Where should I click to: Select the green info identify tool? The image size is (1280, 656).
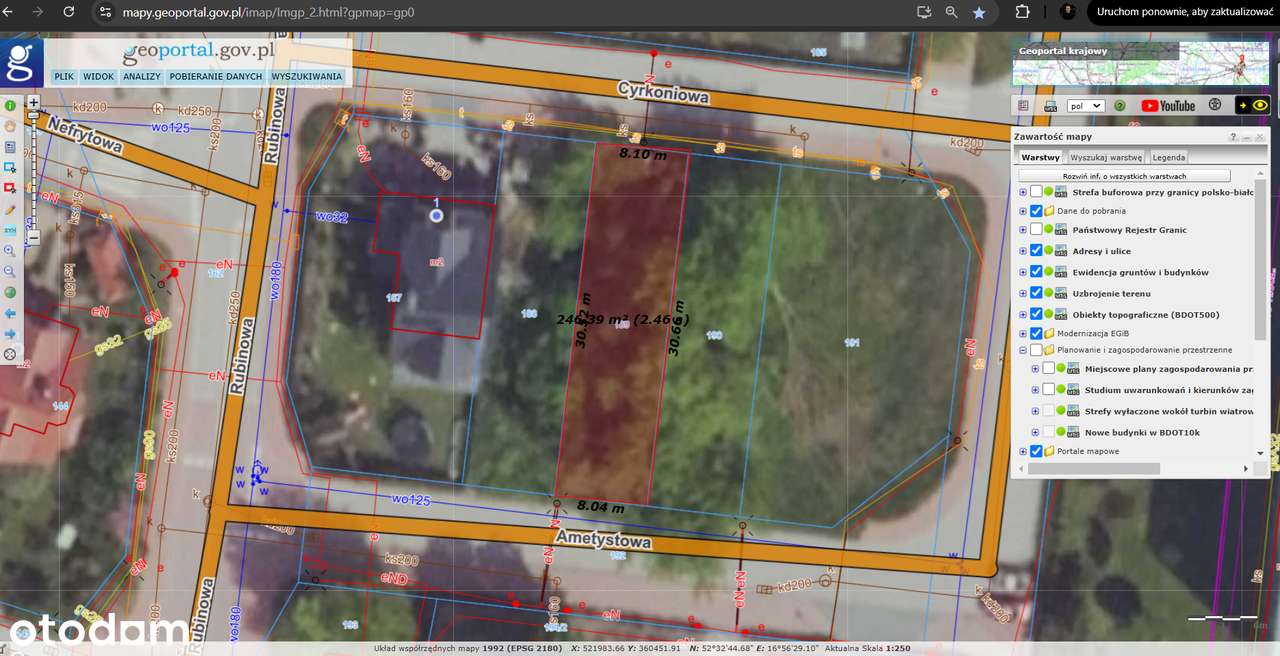(x=10, y=105)
